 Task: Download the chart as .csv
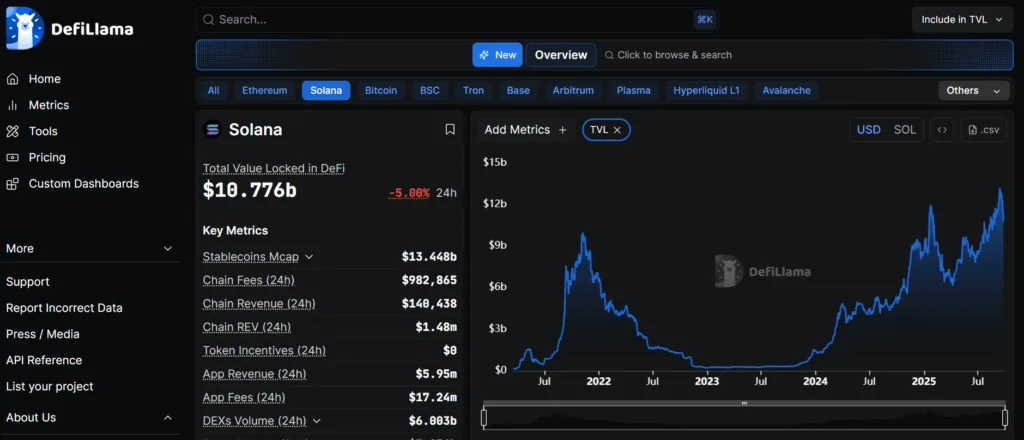pyautogui.click(x=984, y=129)
